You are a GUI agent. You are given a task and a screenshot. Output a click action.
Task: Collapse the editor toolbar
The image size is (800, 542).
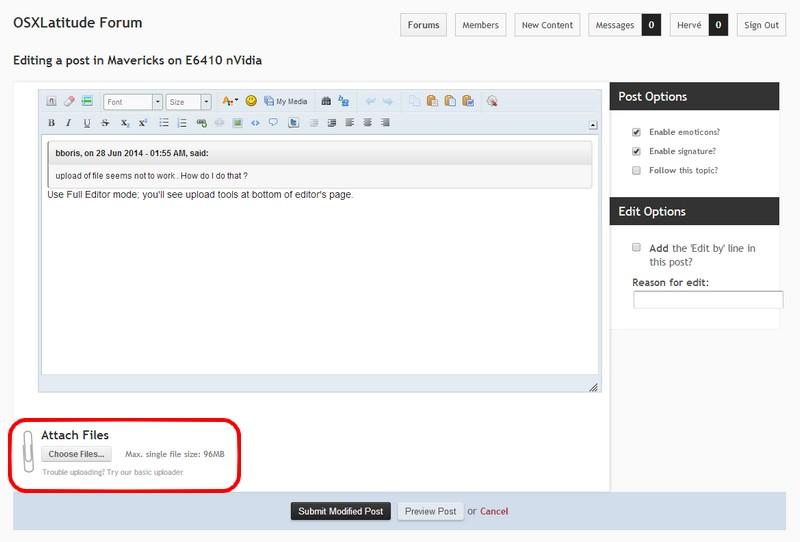click(x=593, y=125)
